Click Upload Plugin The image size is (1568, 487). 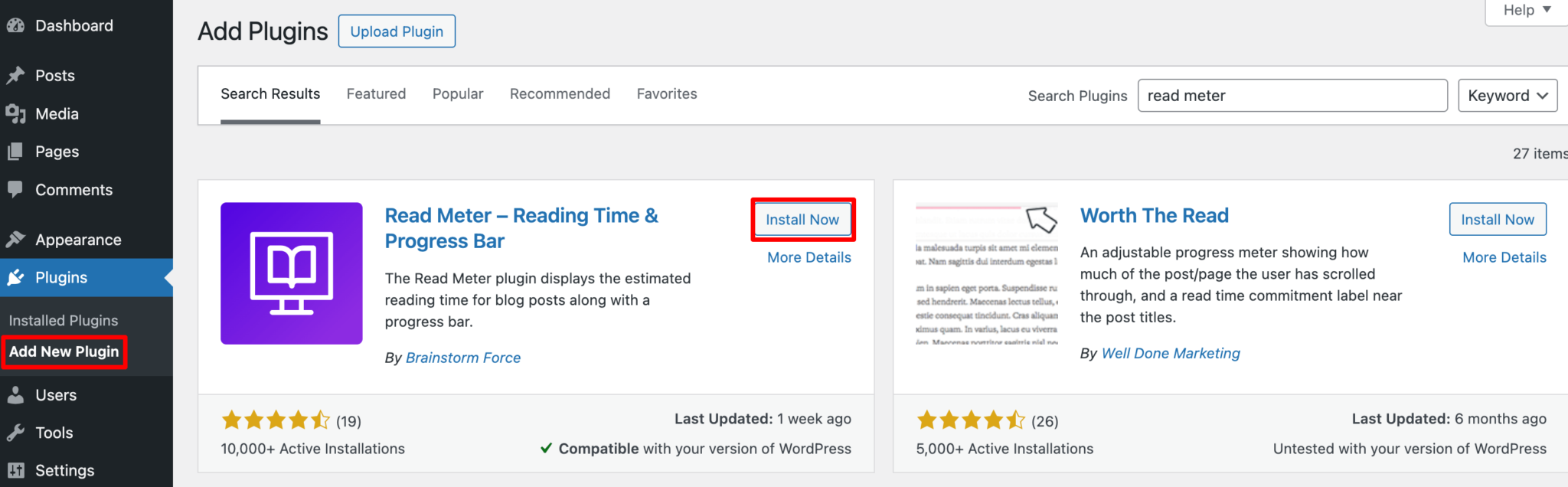[x=396, y=31]
